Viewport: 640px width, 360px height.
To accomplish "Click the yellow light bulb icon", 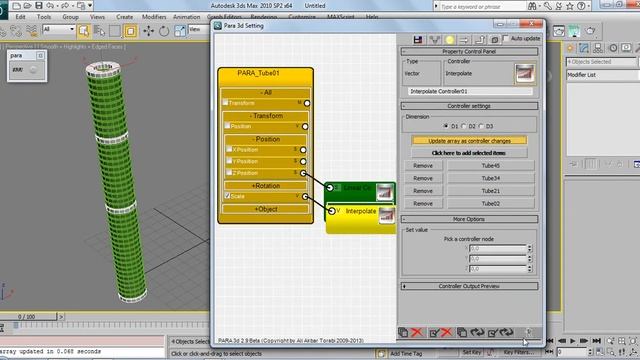I will tap(449, 40).
